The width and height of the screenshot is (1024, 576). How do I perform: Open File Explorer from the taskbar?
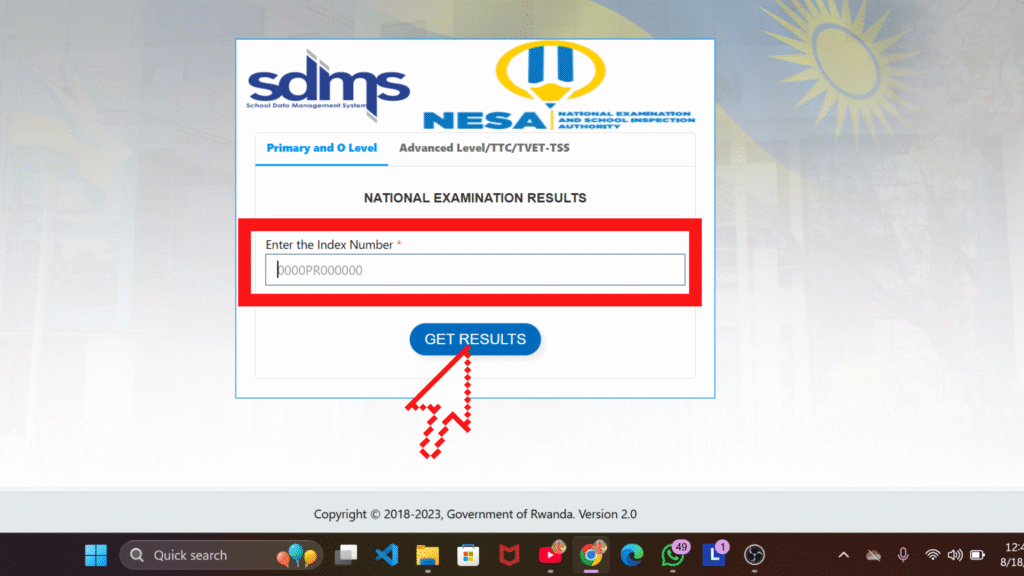428,555
